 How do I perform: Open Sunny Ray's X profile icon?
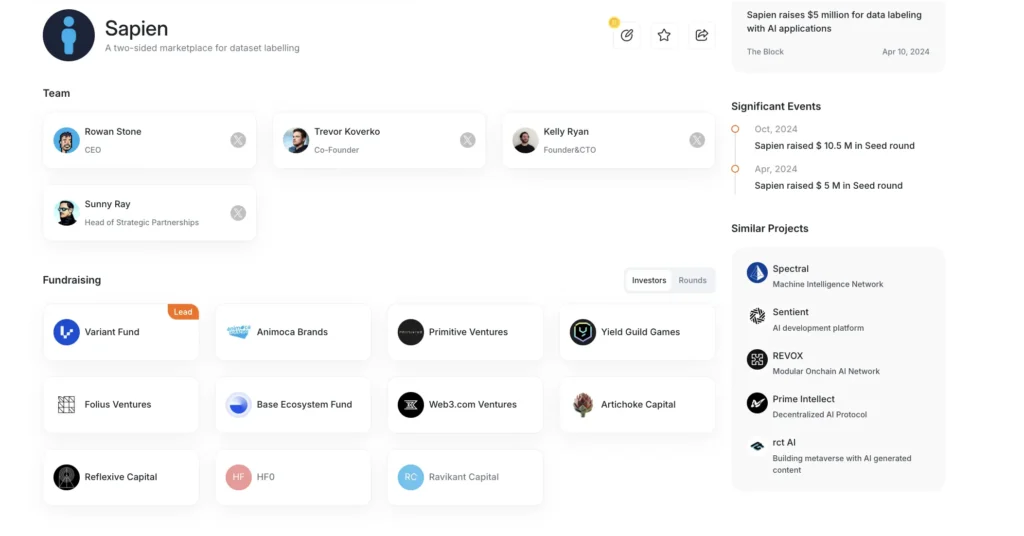pyautogui.click(x=238, y=212)
